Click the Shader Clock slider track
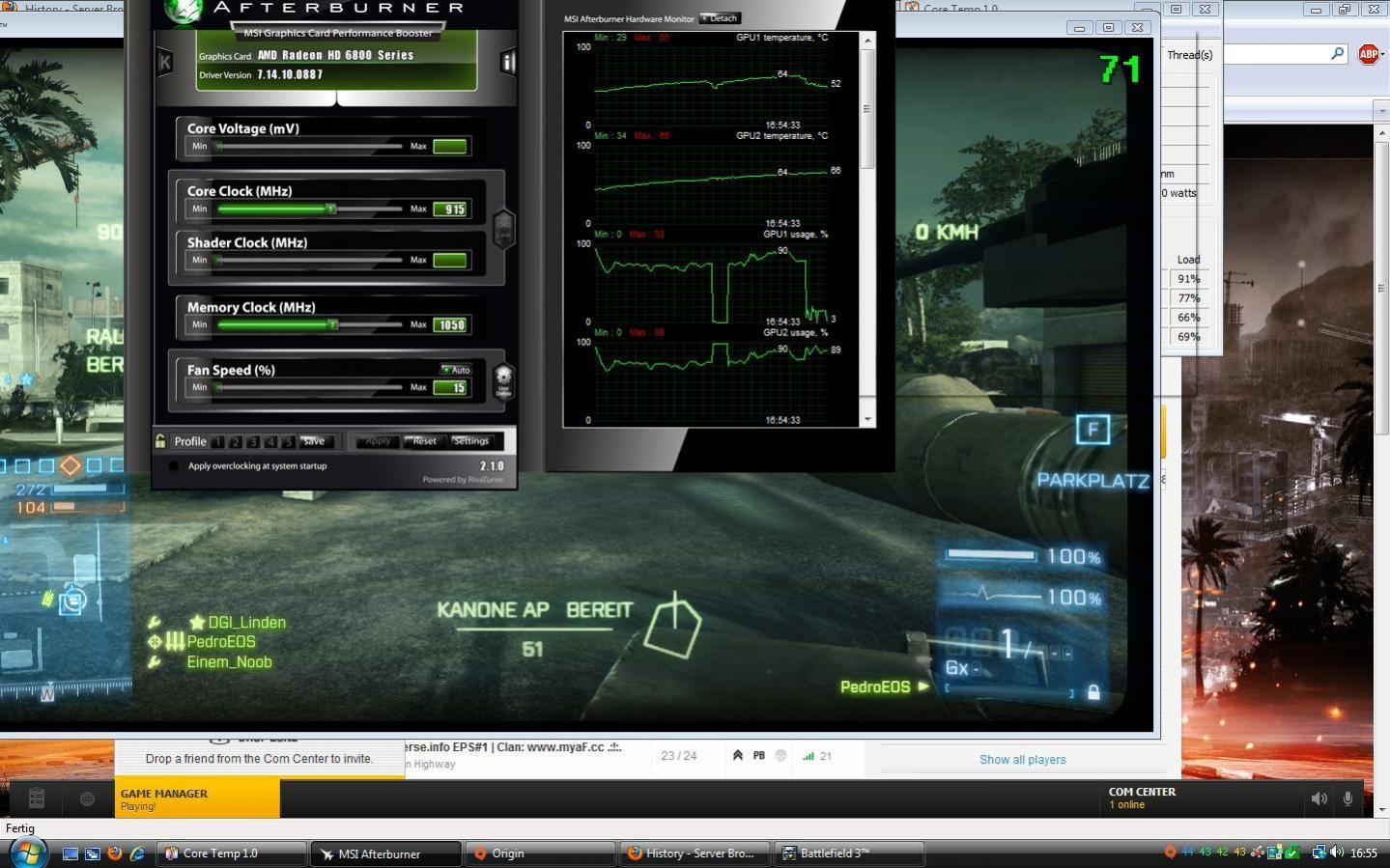This screenshot has width=1390, height=868. (309, 260)
